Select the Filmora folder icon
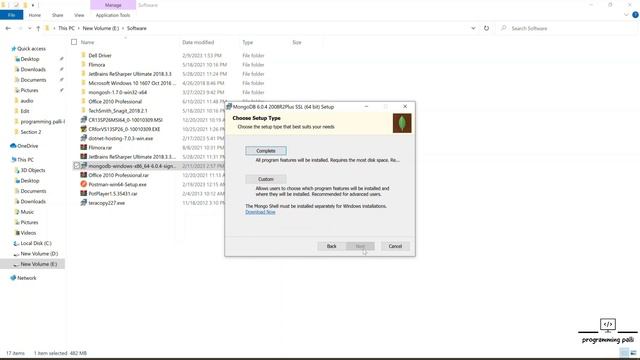This screenshot has height=360, width=640. [84, 64]
